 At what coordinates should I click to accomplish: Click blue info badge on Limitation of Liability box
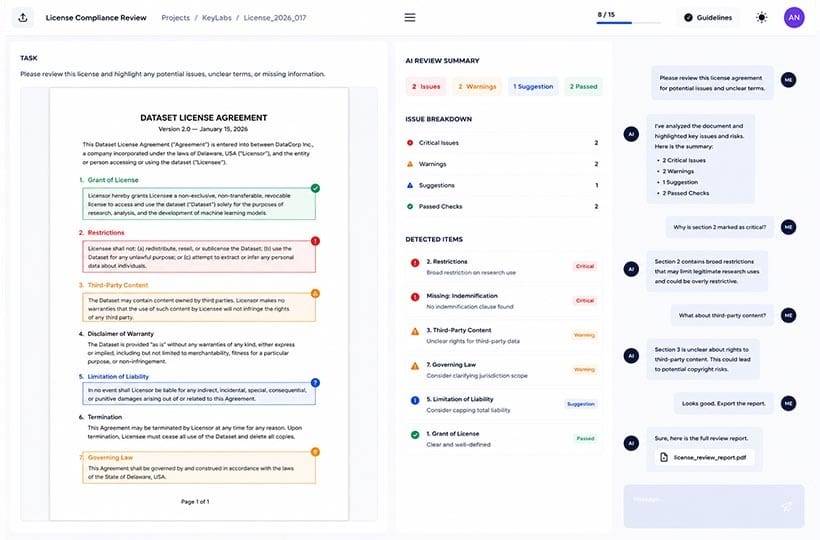(x=315, y=383)
